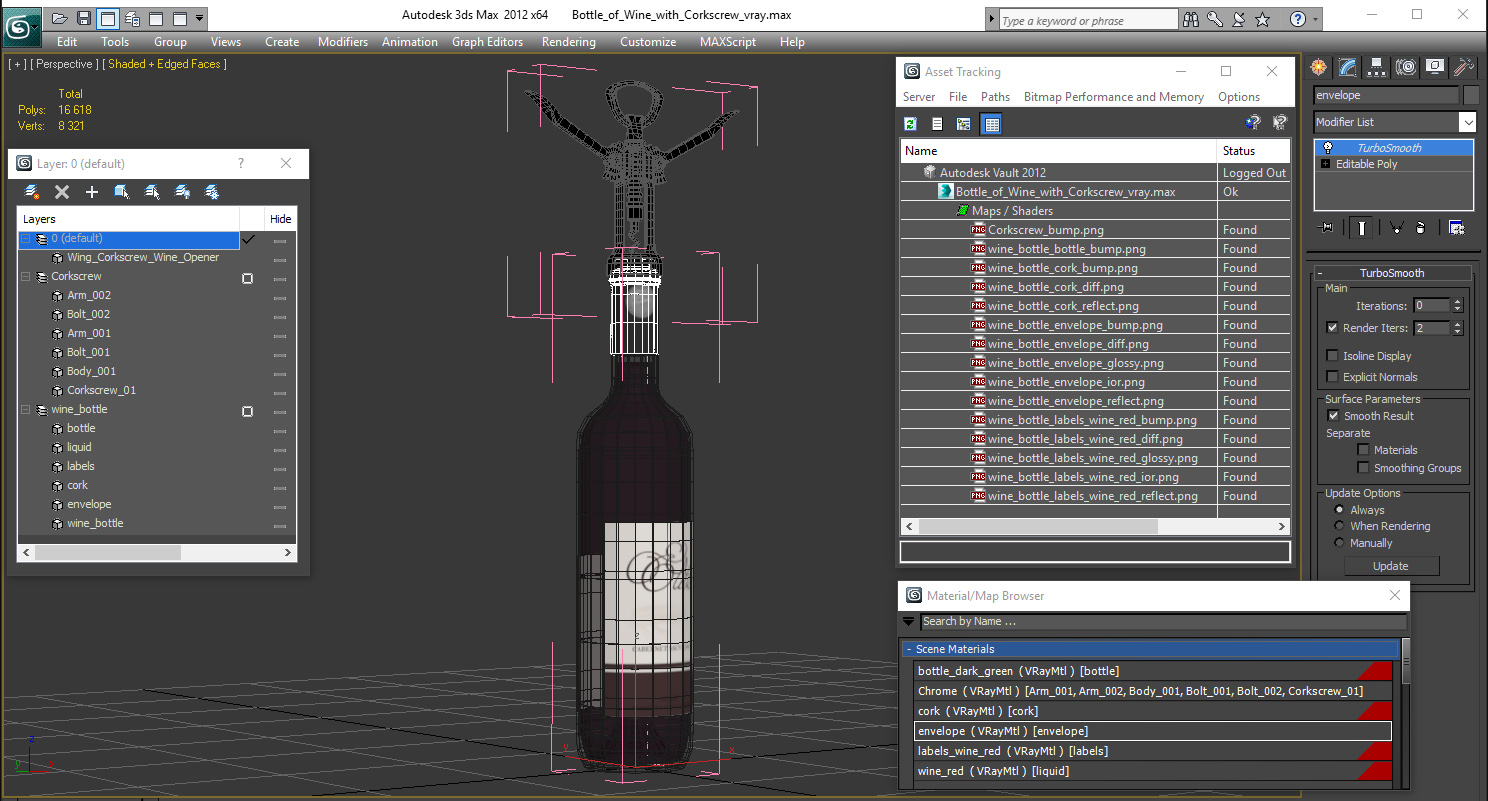1488x801 pixels.
Task: Click Refresh icon in Asset Tracking toolbar
Action: click(911, 124)
